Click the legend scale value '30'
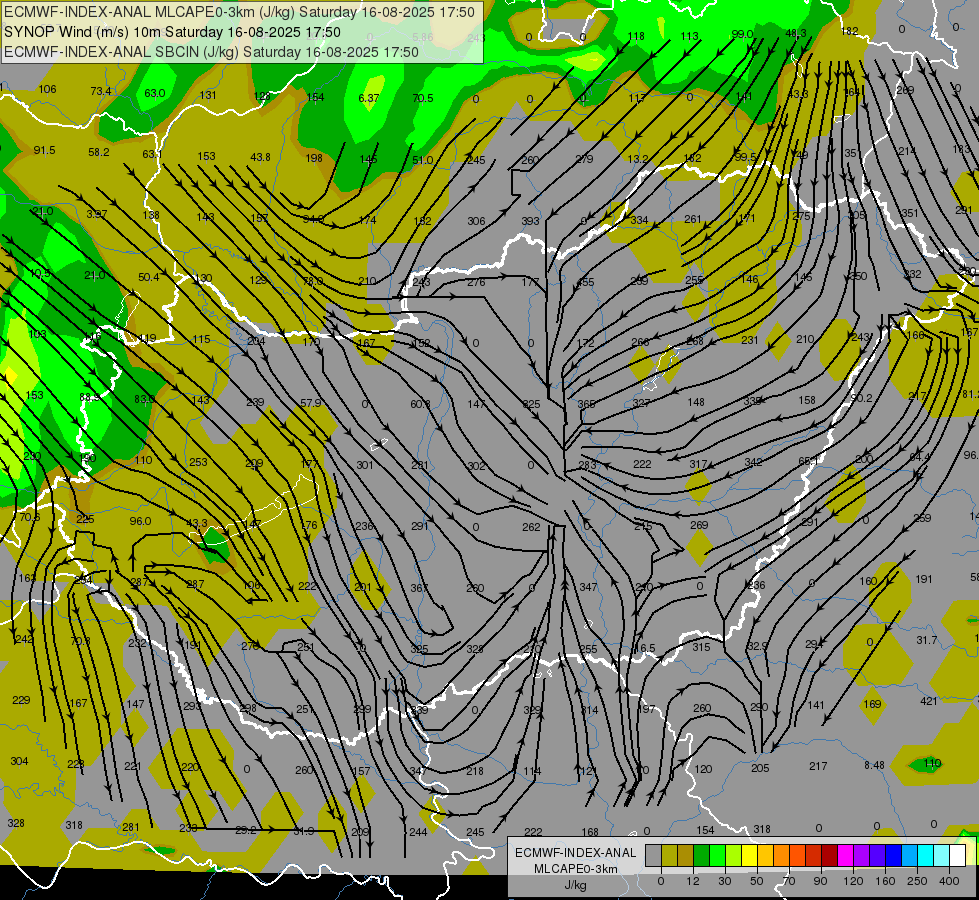Screen dimensions: 979x900 (x=725, y=881)
